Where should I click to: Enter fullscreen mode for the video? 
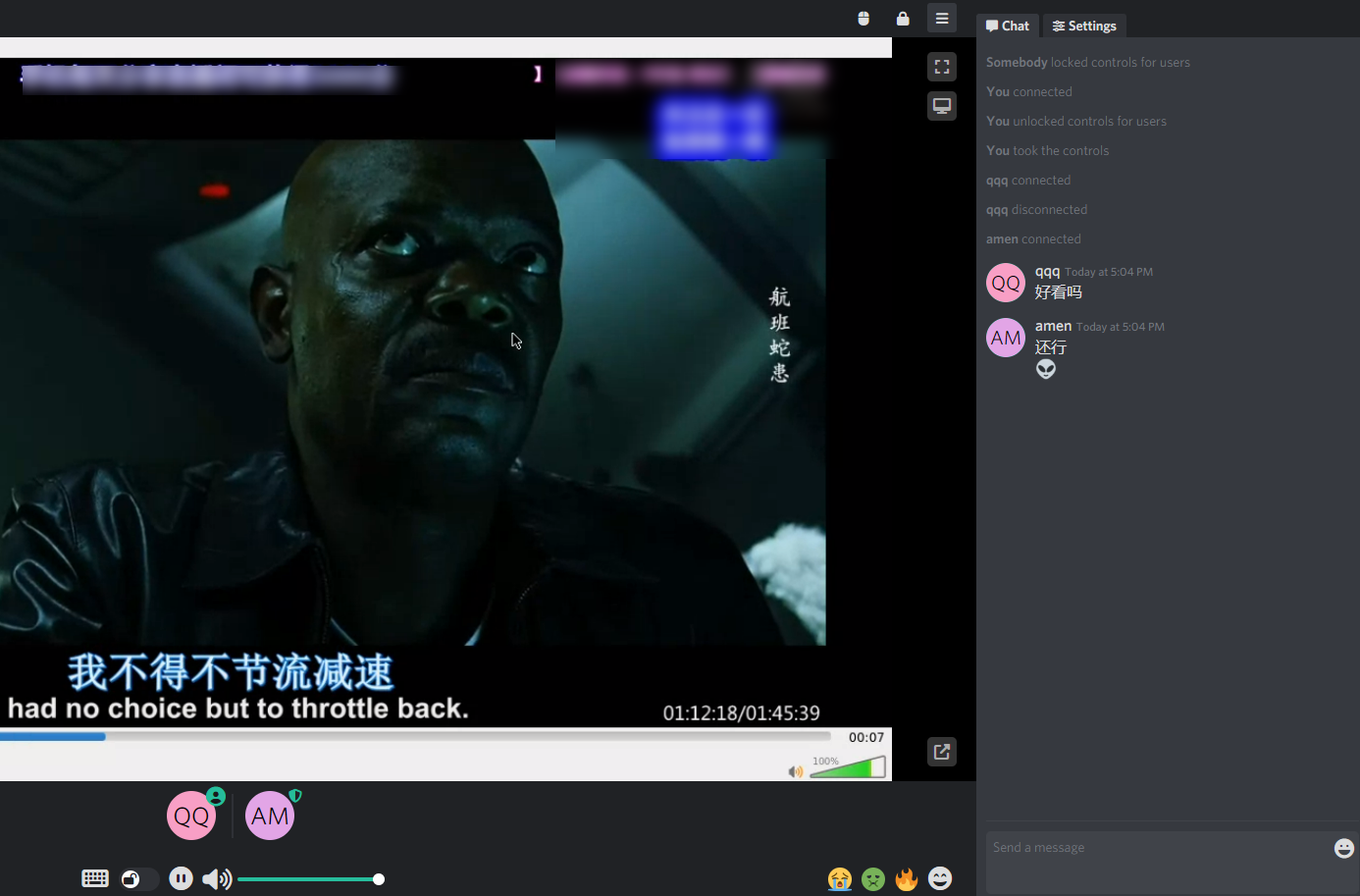pos(942,67)
